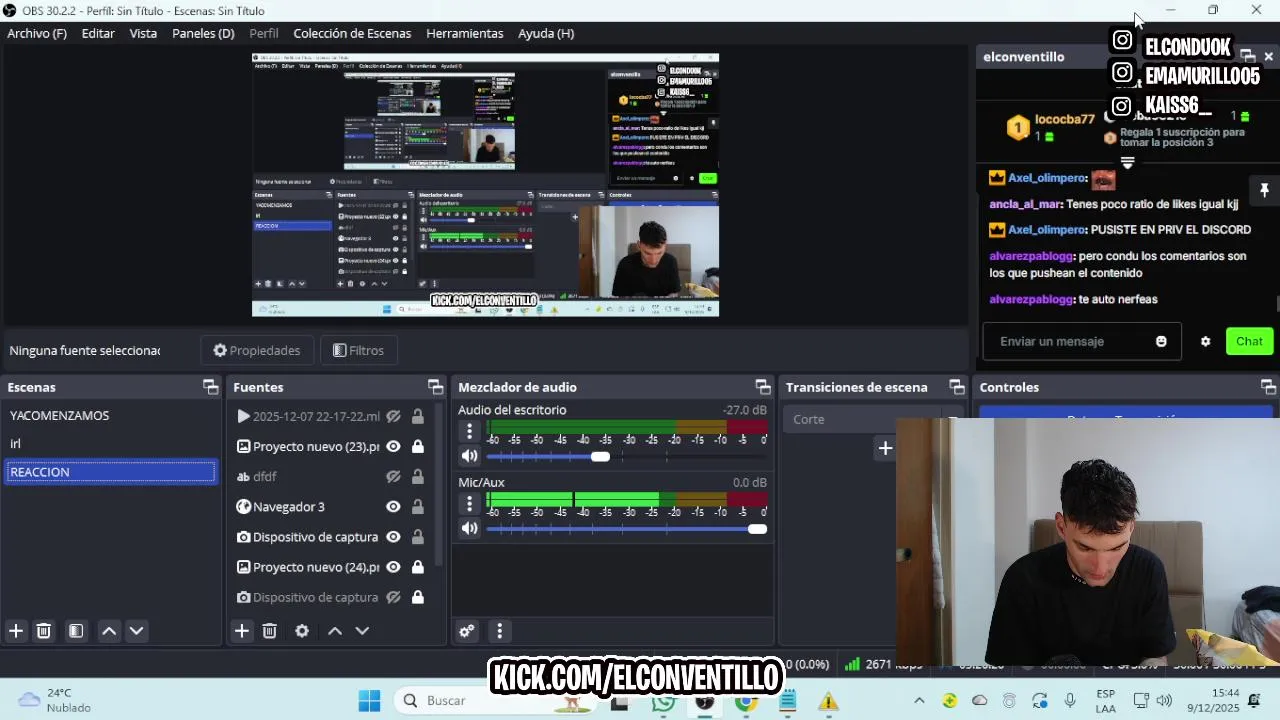Add a new scene in Escenas panel

tap(16, 631)
